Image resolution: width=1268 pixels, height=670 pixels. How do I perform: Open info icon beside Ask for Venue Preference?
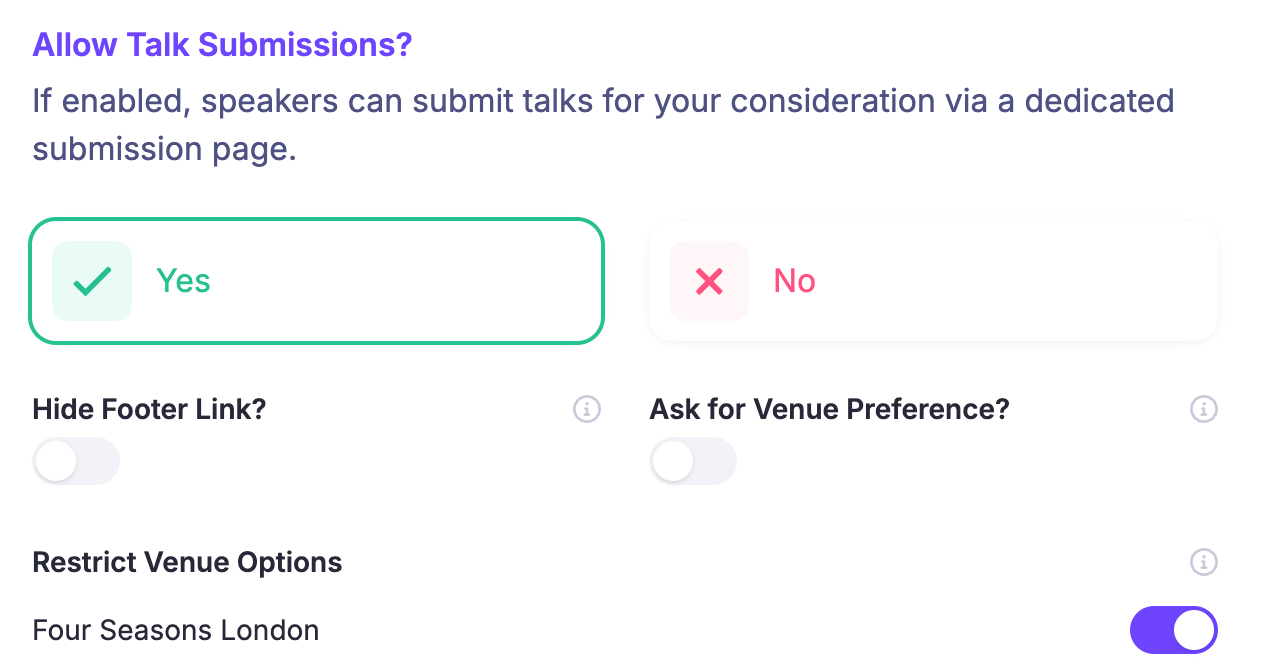point(1204,409)
